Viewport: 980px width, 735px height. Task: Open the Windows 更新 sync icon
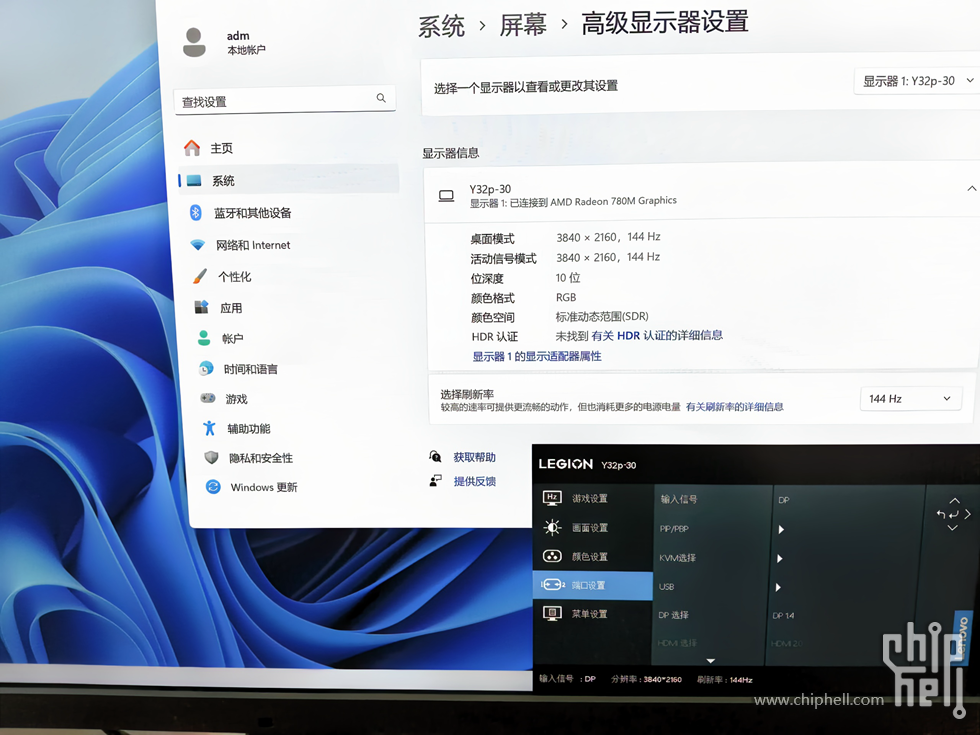tap(213, 486)
